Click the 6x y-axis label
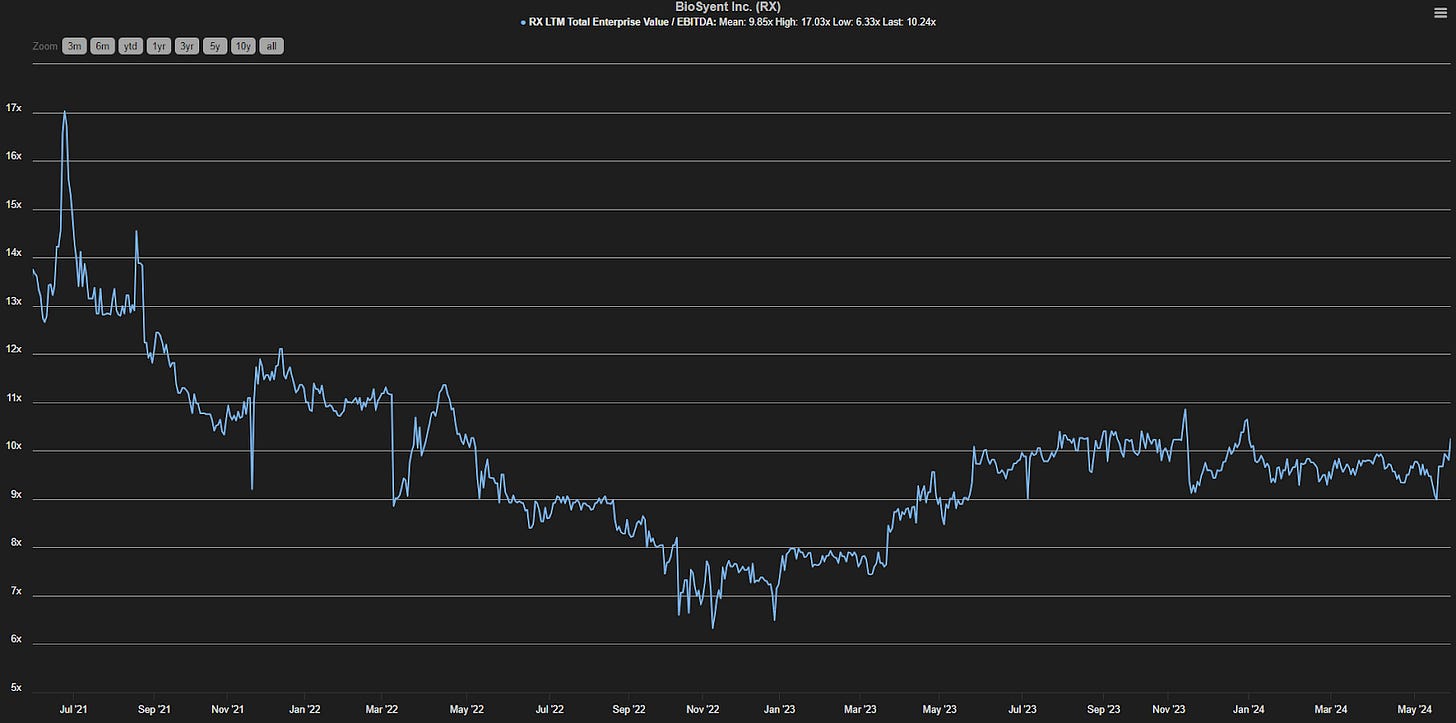This screenshot has width=1456, height=723. tap(16, 639)
